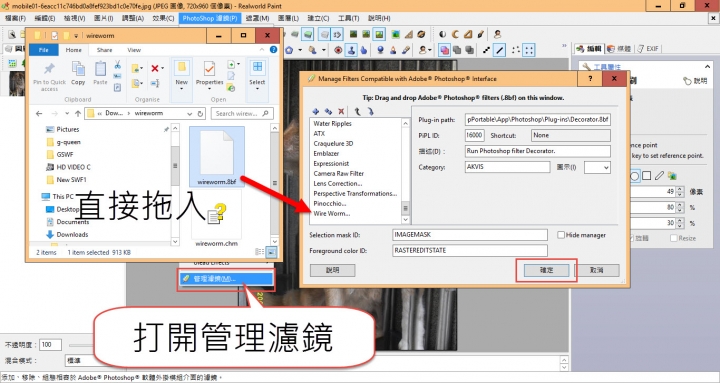Viewport: 720px width, 383px height.
Task: Select the stamp clone tool icon
Action: (351, 50)
